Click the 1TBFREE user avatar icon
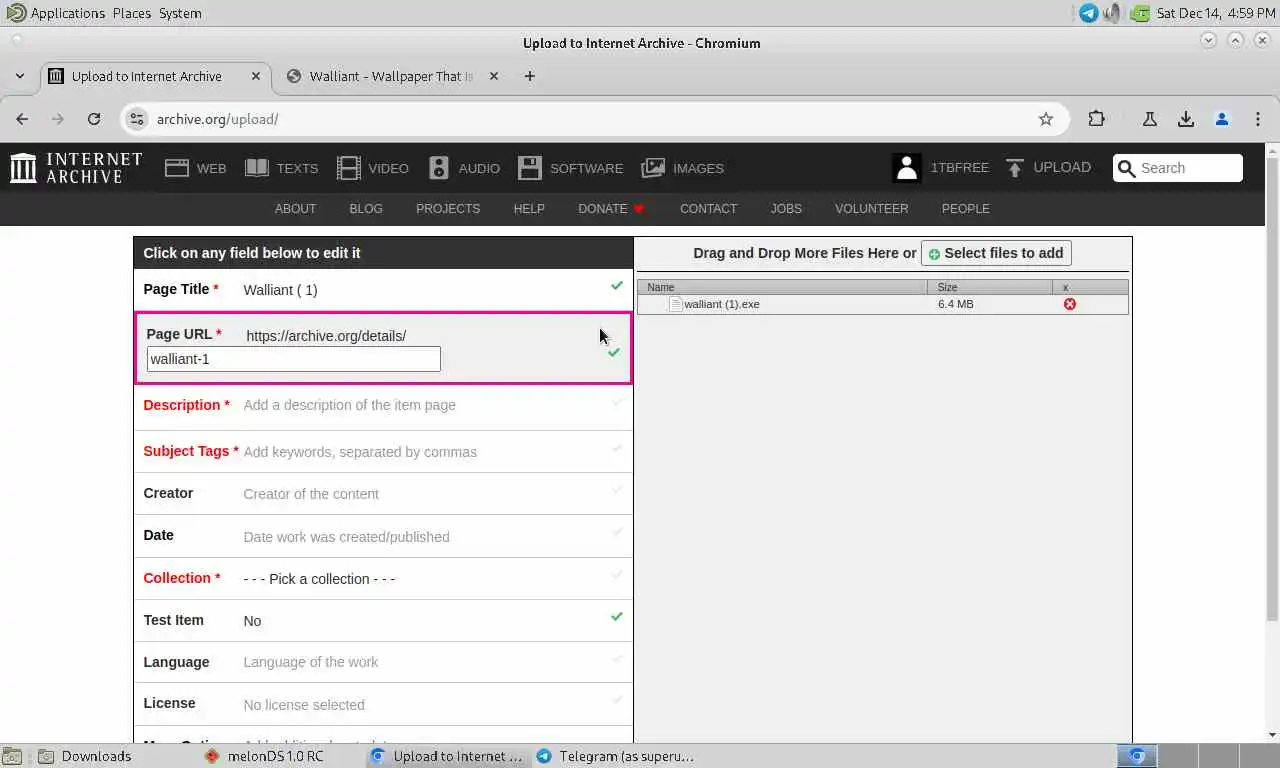Screen dimensions: 1280x768 tap(907, 168)
